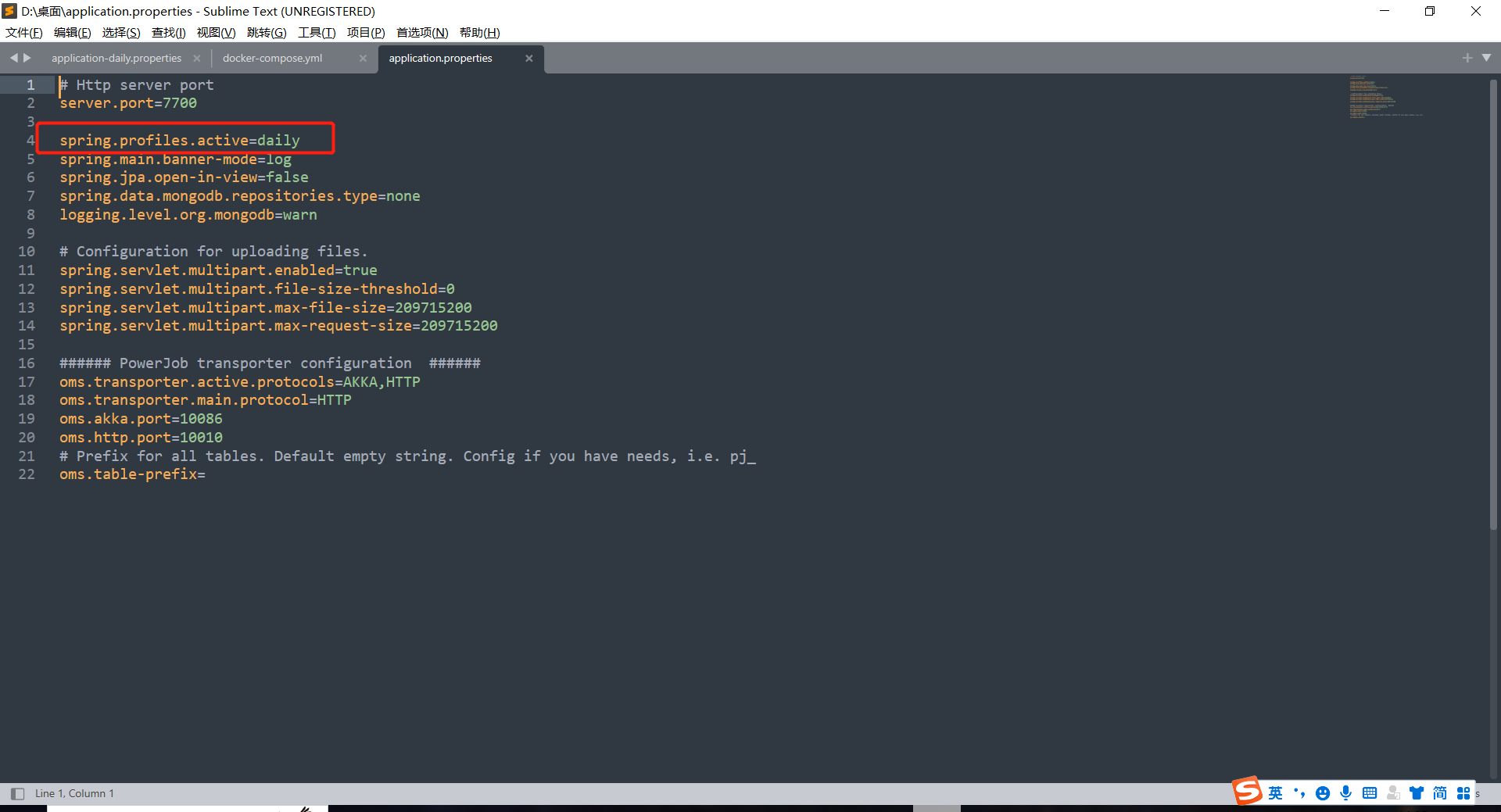Toggle the side bar icon in status bar
This screenshot has width=1501, height=812.
[x=17, y=793]
